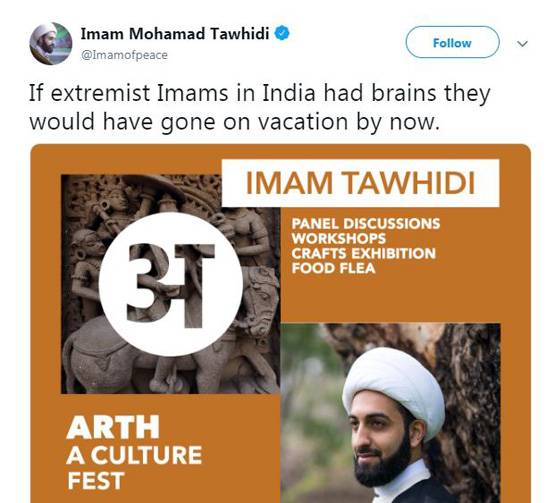Open the tweet author's profile avatar
The width and height of the screenshot is (555, 503).
click(x=51, y=44)
